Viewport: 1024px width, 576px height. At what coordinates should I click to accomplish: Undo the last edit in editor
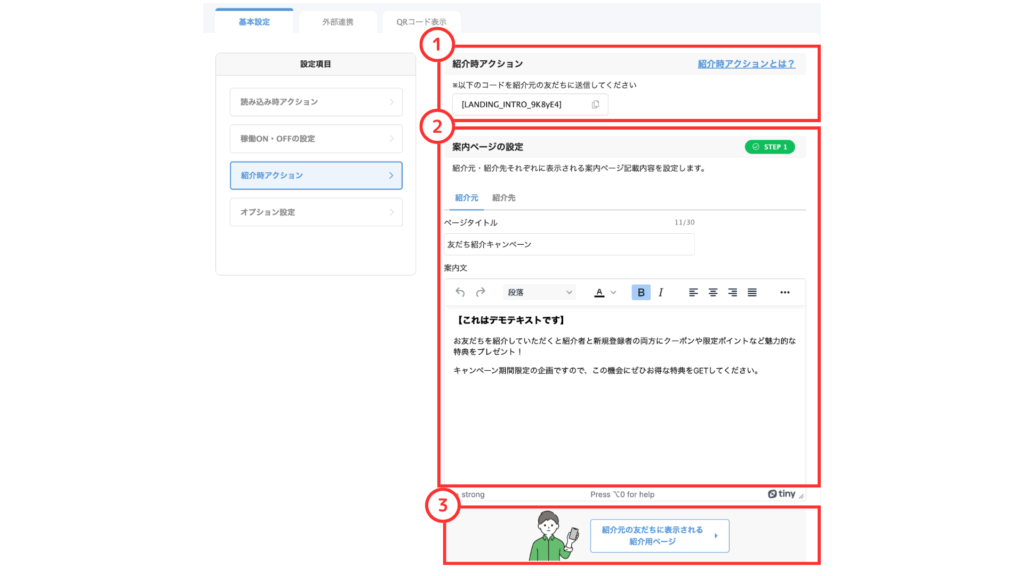(460, 292)
